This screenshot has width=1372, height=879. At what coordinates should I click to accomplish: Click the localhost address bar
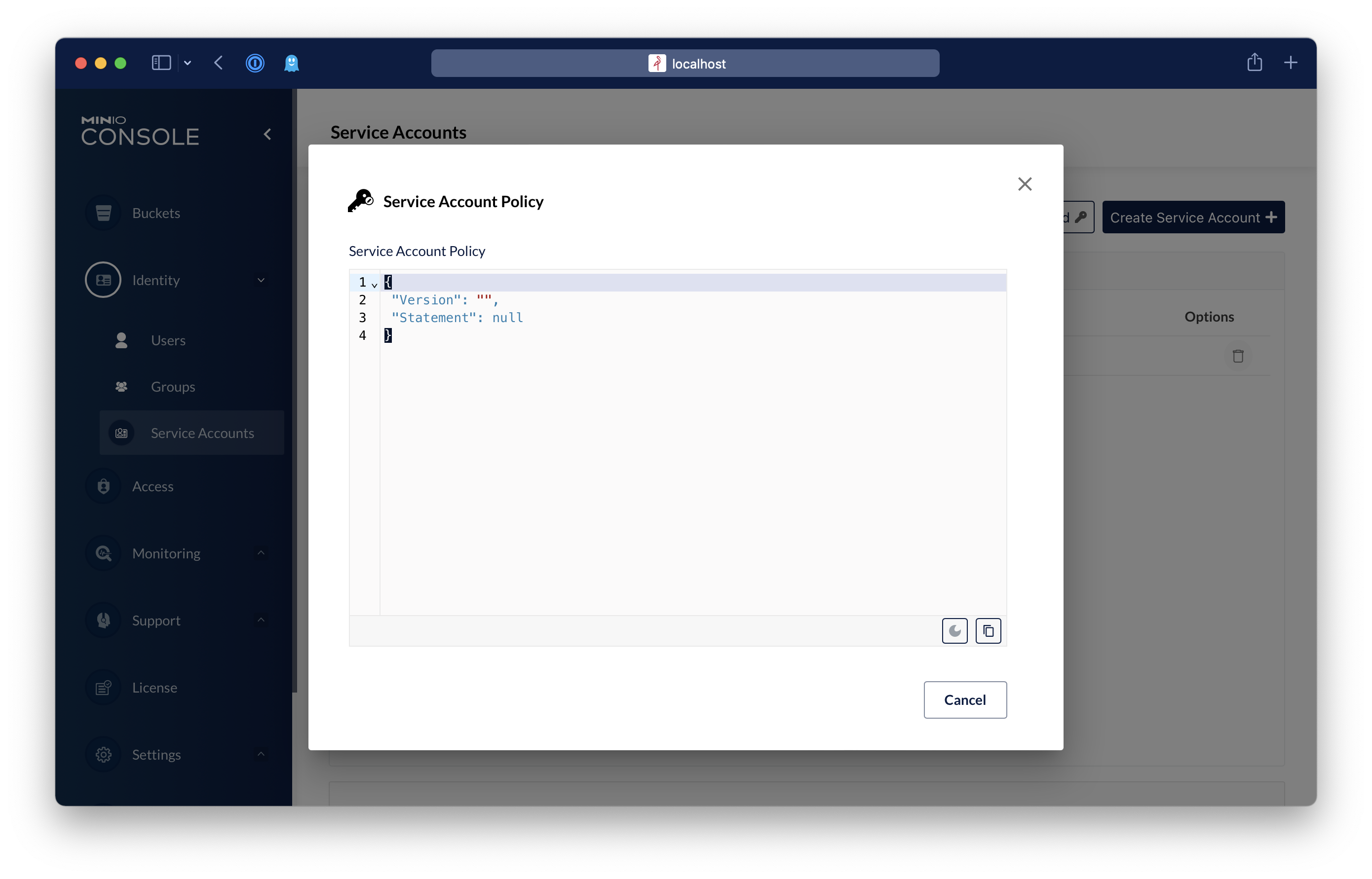685,63
